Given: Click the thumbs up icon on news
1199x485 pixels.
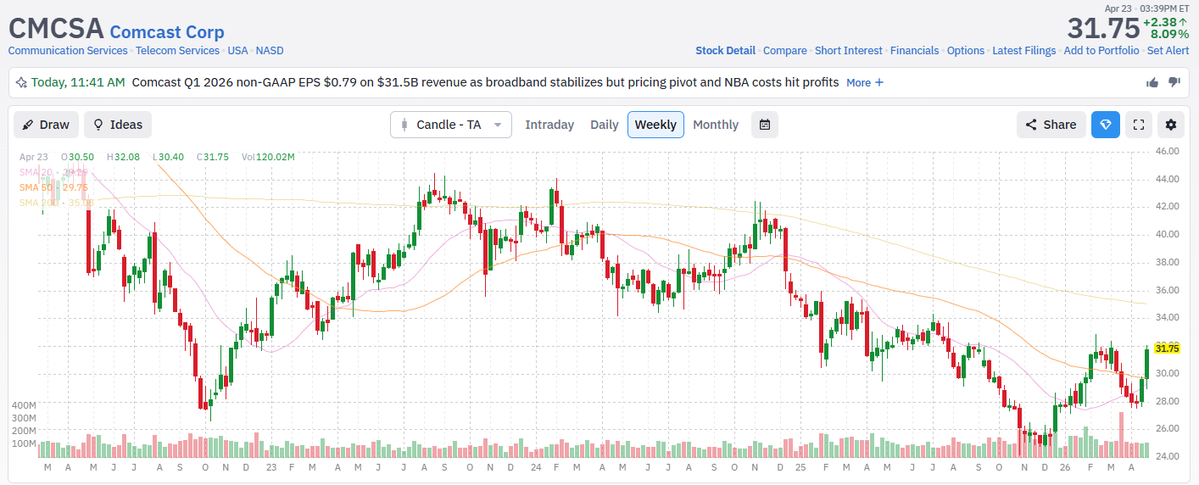Looking at the screenshot, I should [1152, 83].
